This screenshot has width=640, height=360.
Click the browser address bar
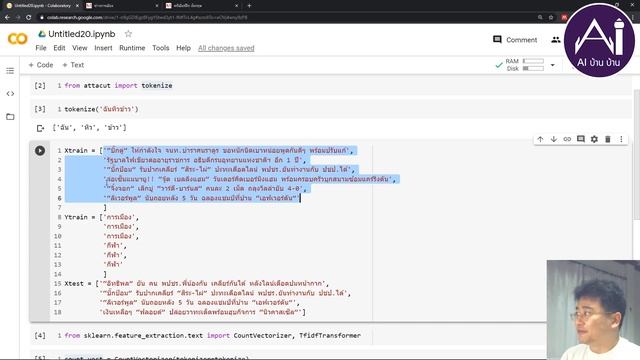tap(286, 17)
